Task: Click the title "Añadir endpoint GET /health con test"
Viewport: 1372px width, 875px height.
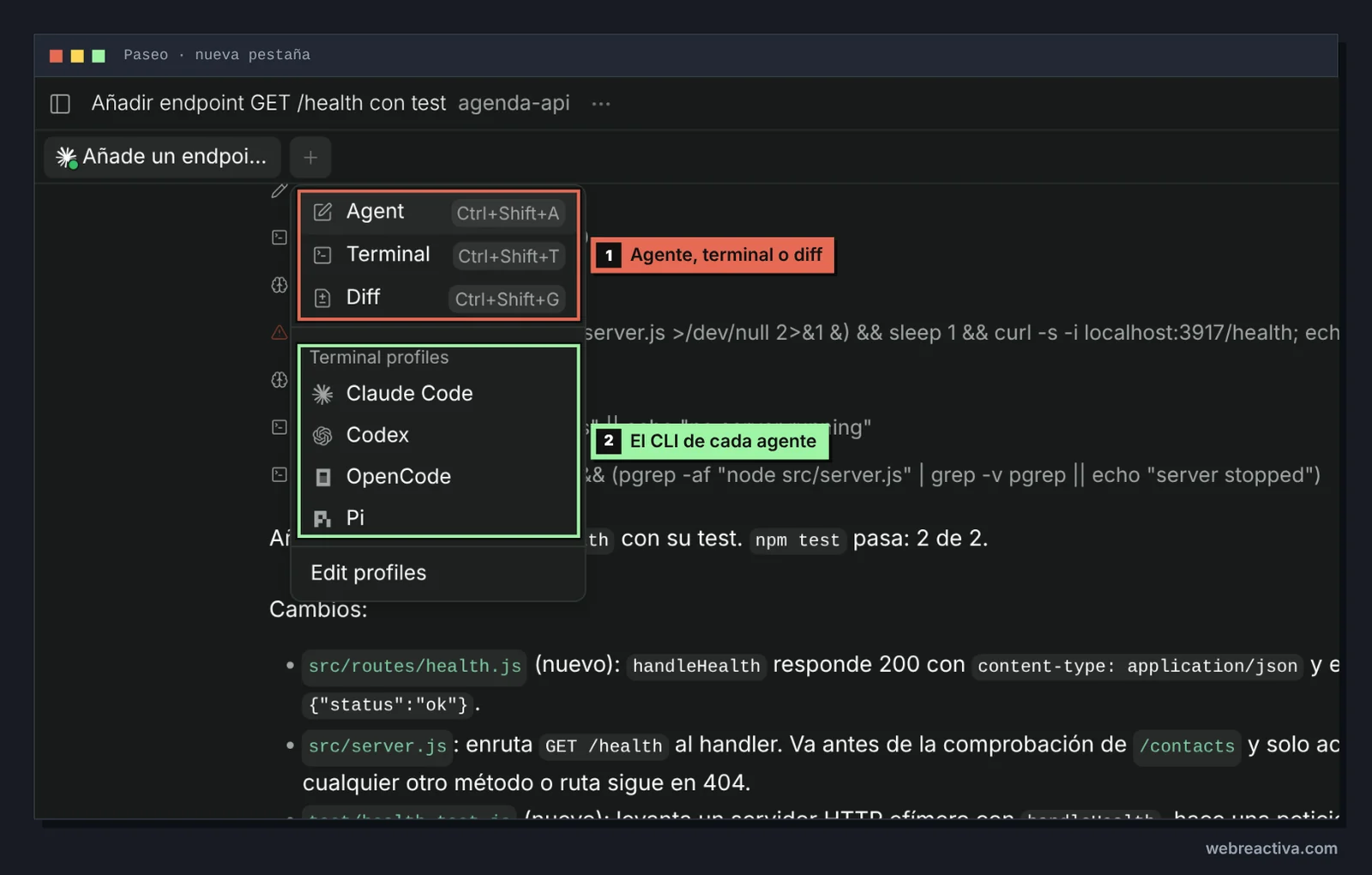Action: point(268,104)
